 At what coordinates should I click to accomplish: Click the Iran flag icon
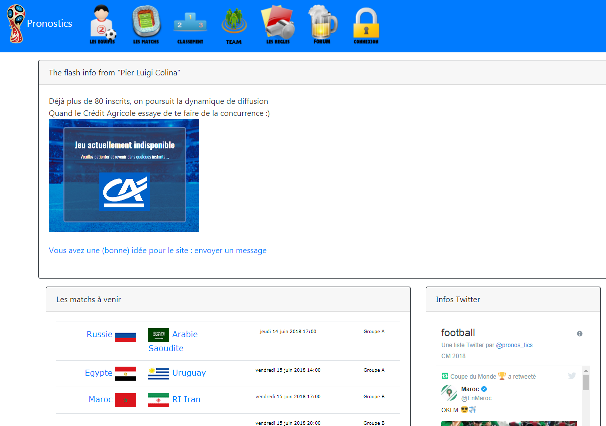pyautogui.click(x=158, y=400)
